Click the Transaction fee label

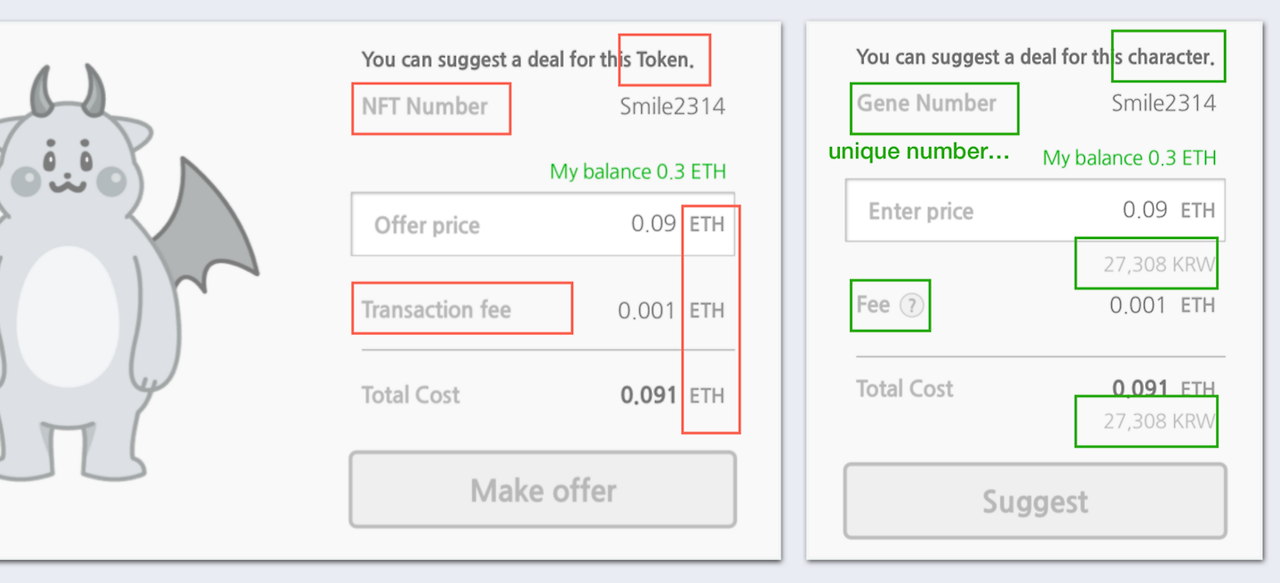point(436,310)
